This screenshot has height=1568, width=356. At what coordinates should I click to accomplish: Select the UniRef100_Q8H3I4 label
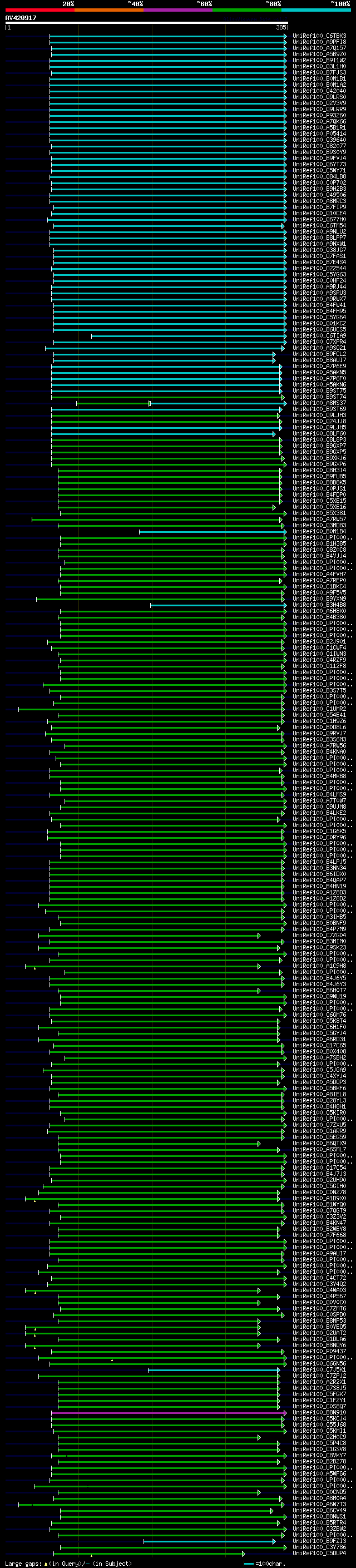pyautogui.click(x=319, y=470)
